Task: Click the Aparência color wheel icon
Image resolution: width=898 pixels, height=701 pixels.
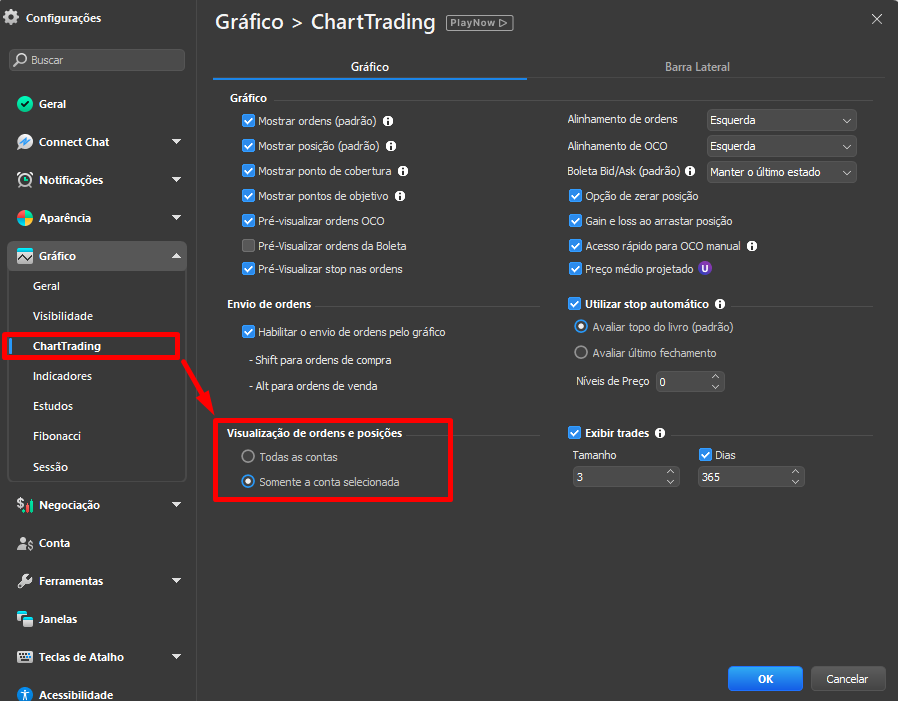Action: coord(25,218)
